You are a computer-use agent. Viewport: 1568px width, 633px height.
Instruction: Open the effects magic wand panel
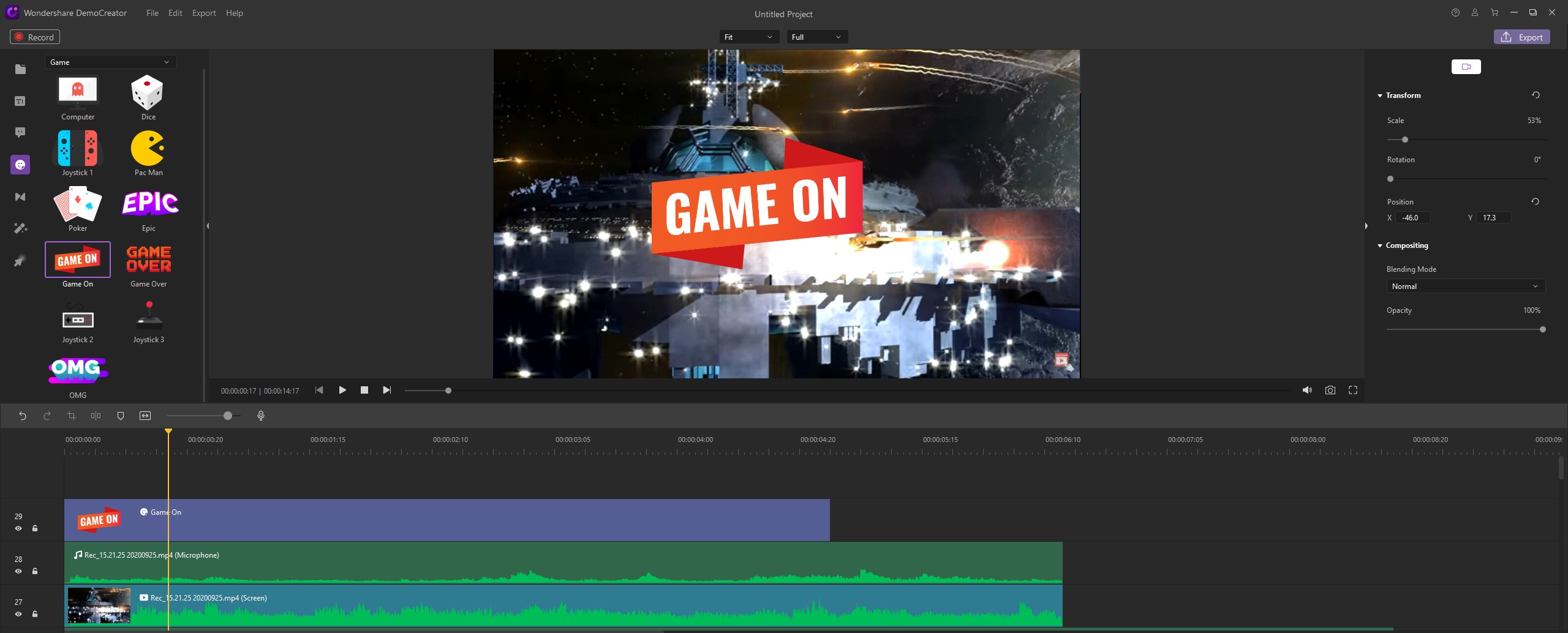tap(20, 228)
